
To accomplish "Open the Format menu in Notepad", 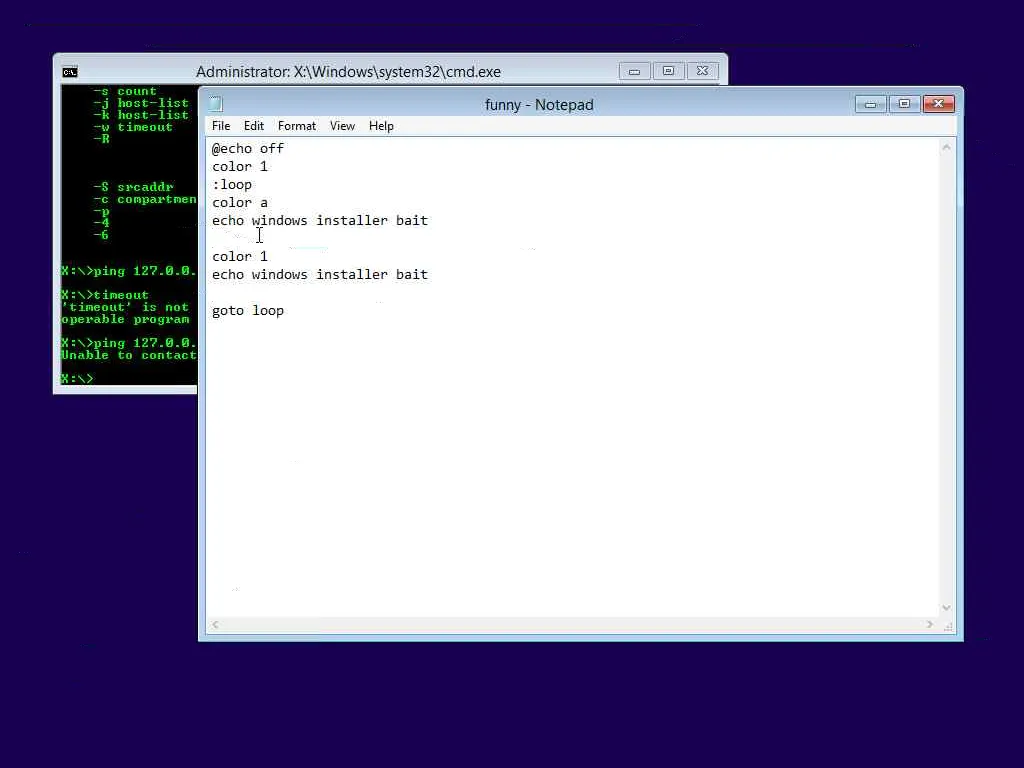I will 296,126.
